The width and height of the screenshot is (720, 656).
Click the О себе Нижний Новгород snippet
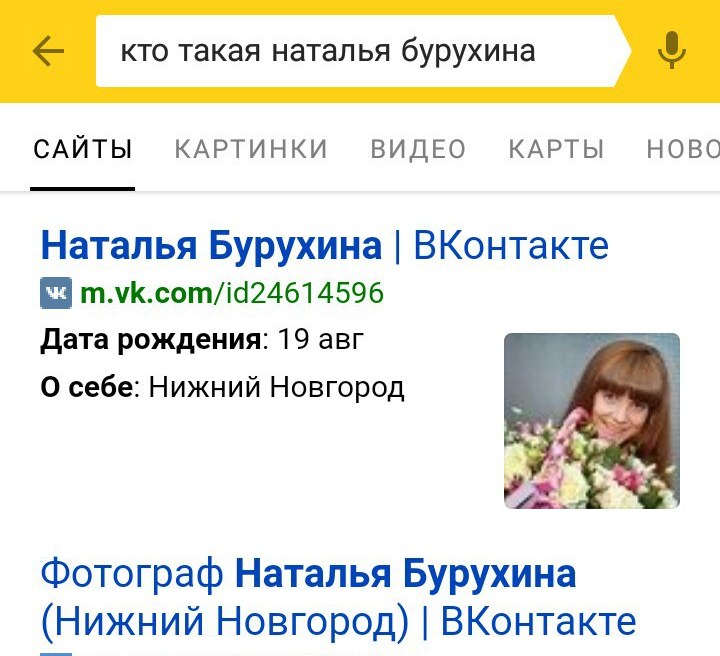click(x=222, y=387)
